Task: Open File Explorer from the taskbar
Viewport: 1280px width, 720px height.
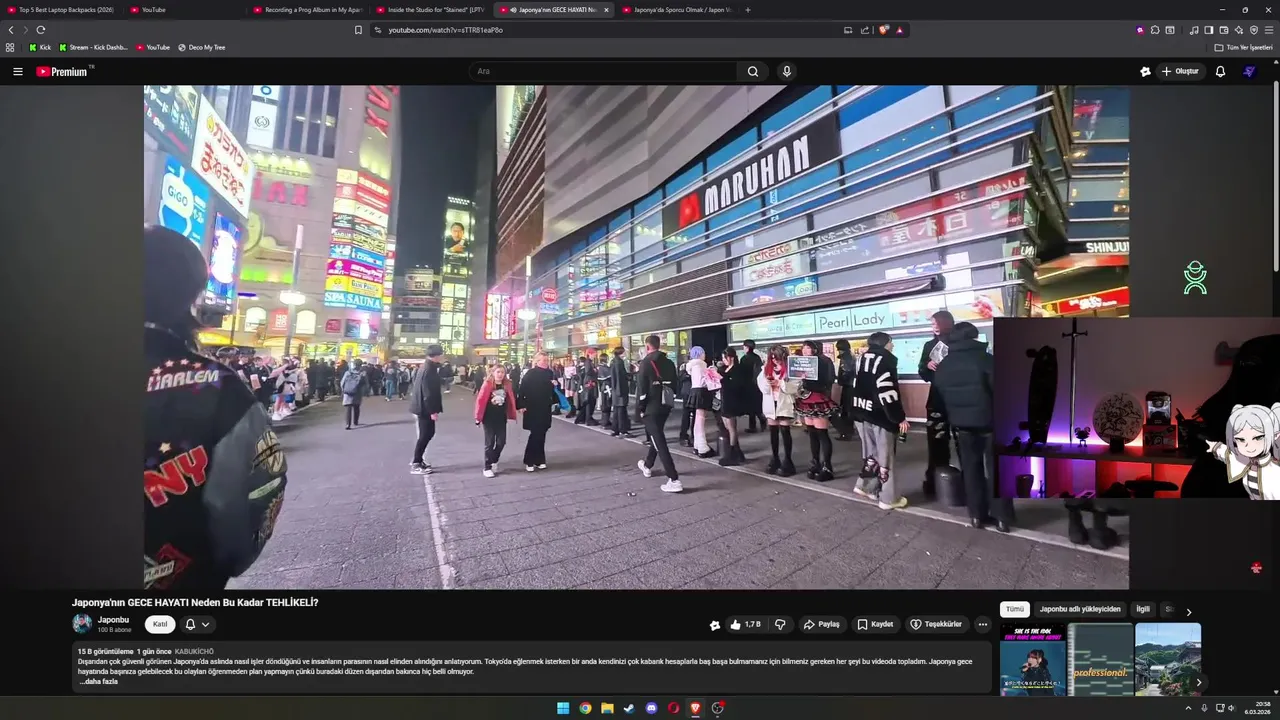Action: 607,708
